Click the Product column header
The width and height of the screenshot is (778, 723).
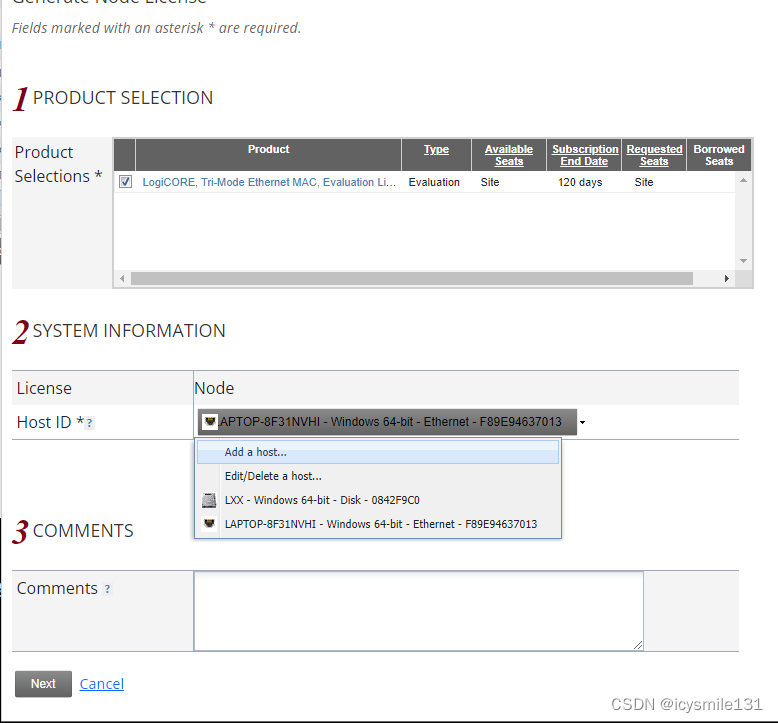pos(268,149)
